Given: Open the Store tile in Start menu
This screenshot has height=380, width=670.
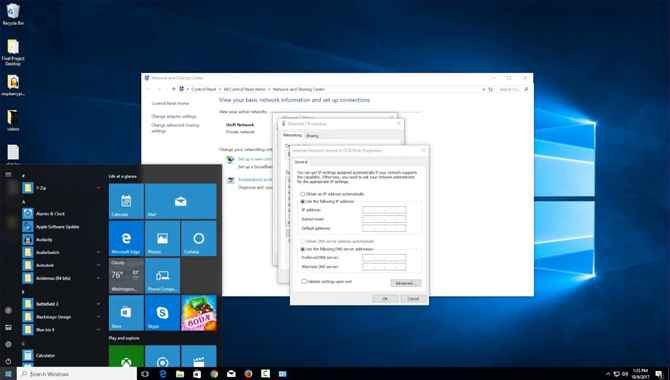Looking at the screenshot, I should (126, 312).
